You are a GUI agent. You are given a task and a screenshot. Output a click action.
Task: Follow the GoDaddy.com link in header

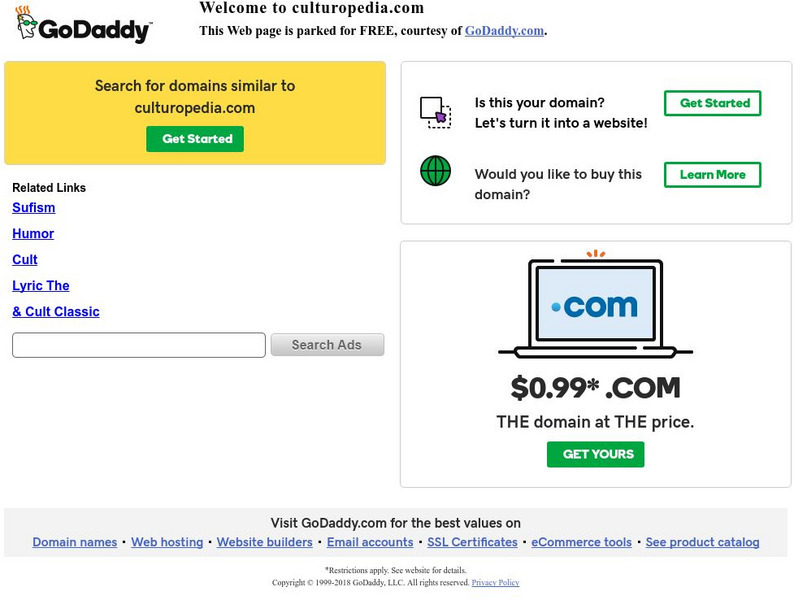point(504,31)
